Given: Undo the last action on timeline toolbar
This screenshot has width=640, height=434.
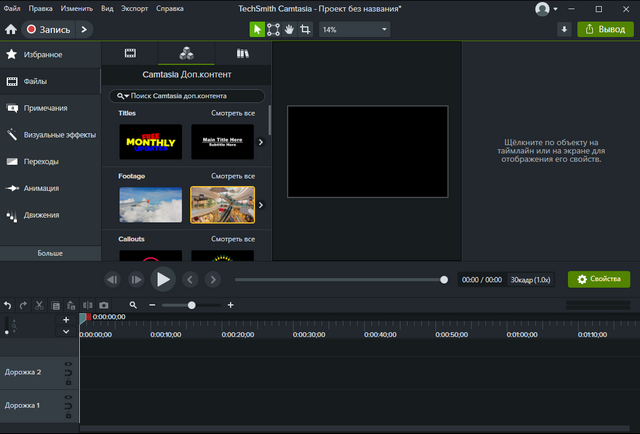Looking at the screenshot, I should pos(8,305).
